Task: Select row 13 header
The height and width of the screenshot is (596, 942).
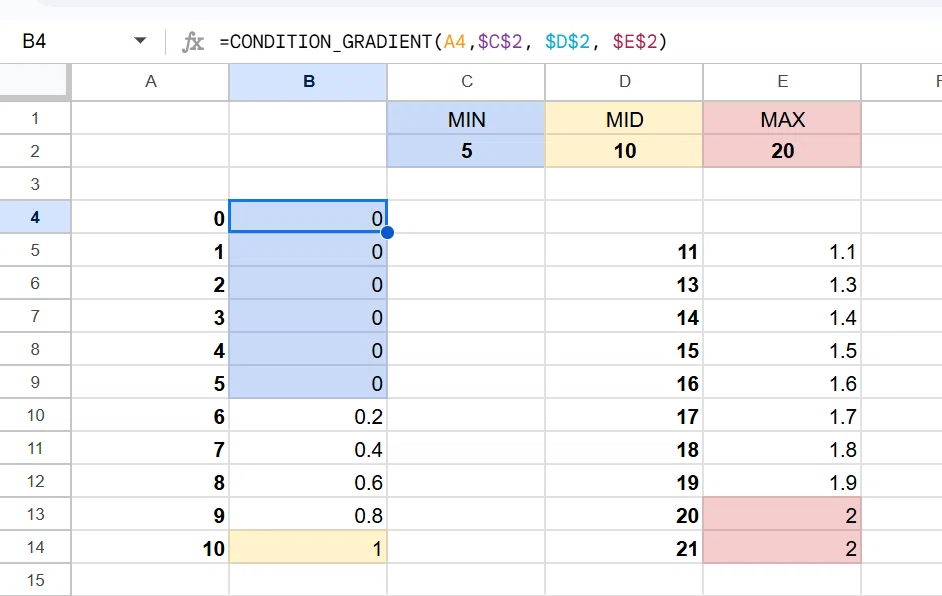Action: pos(35,514)
